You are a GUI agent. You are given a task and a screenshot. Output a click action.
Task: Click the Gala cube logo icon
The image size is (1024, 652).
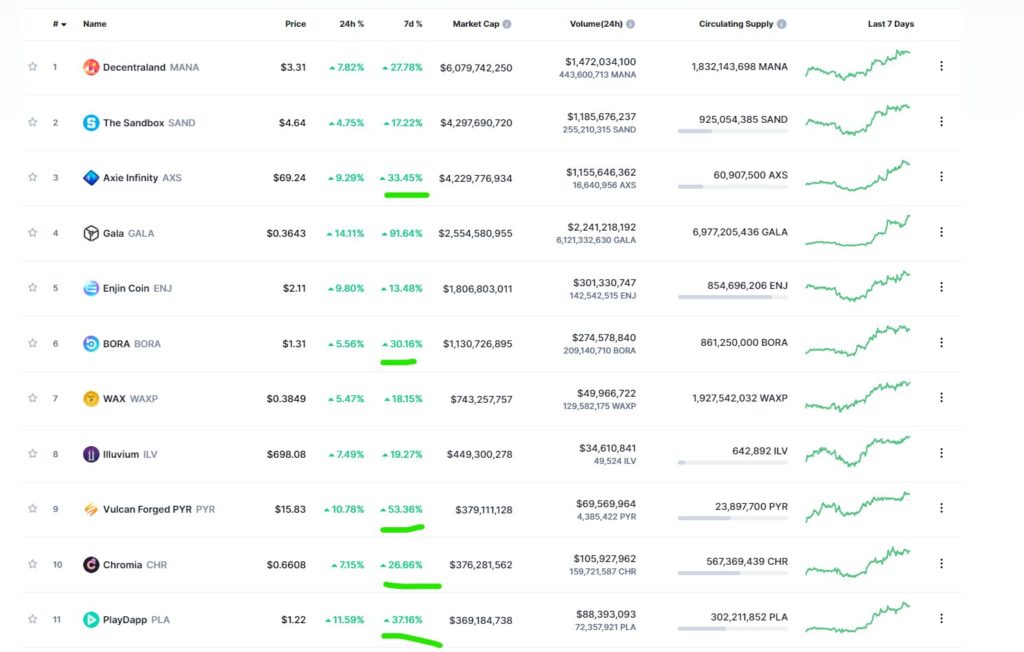pos(91,233)
